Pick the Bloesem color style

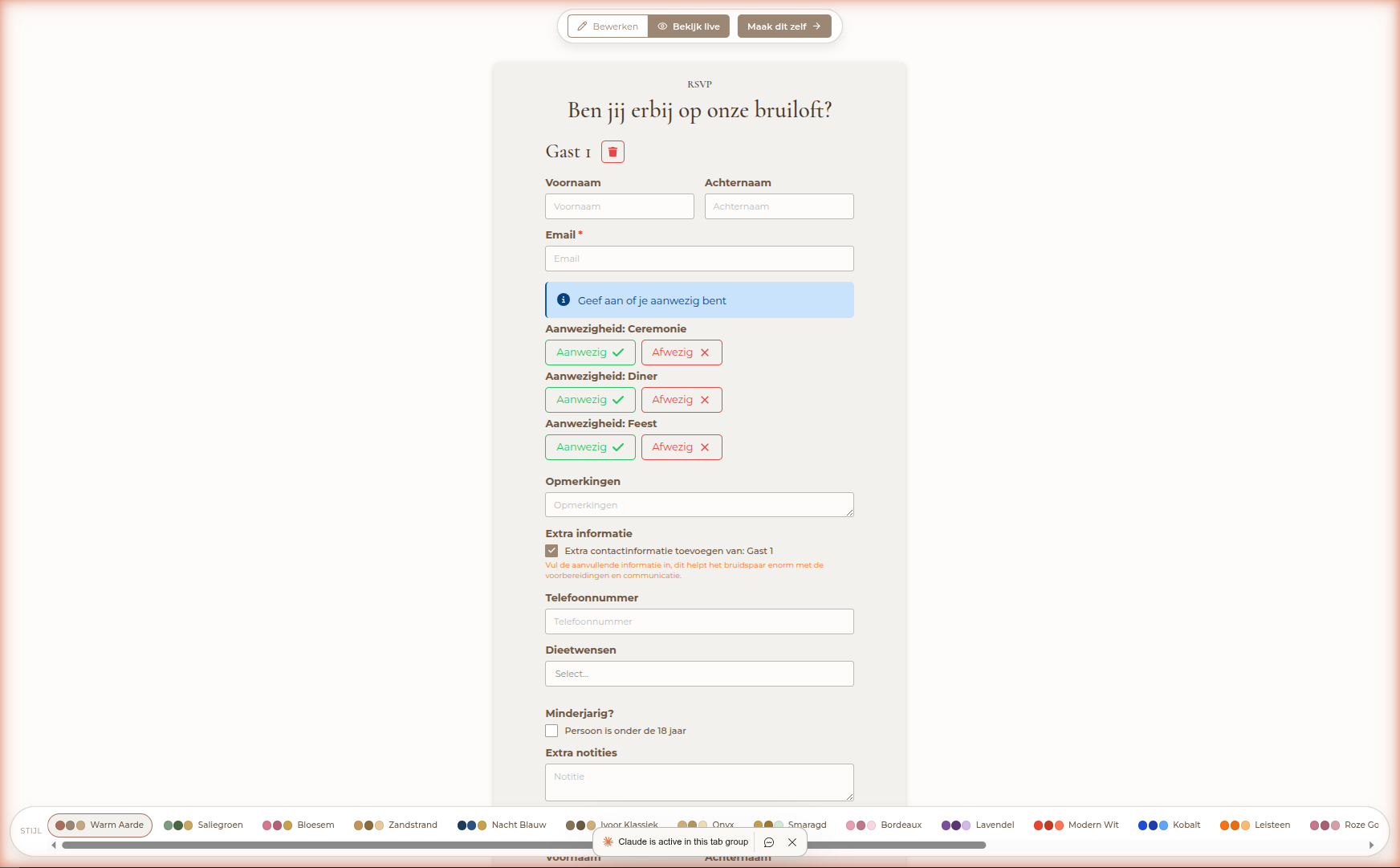[x=299, y=825]
